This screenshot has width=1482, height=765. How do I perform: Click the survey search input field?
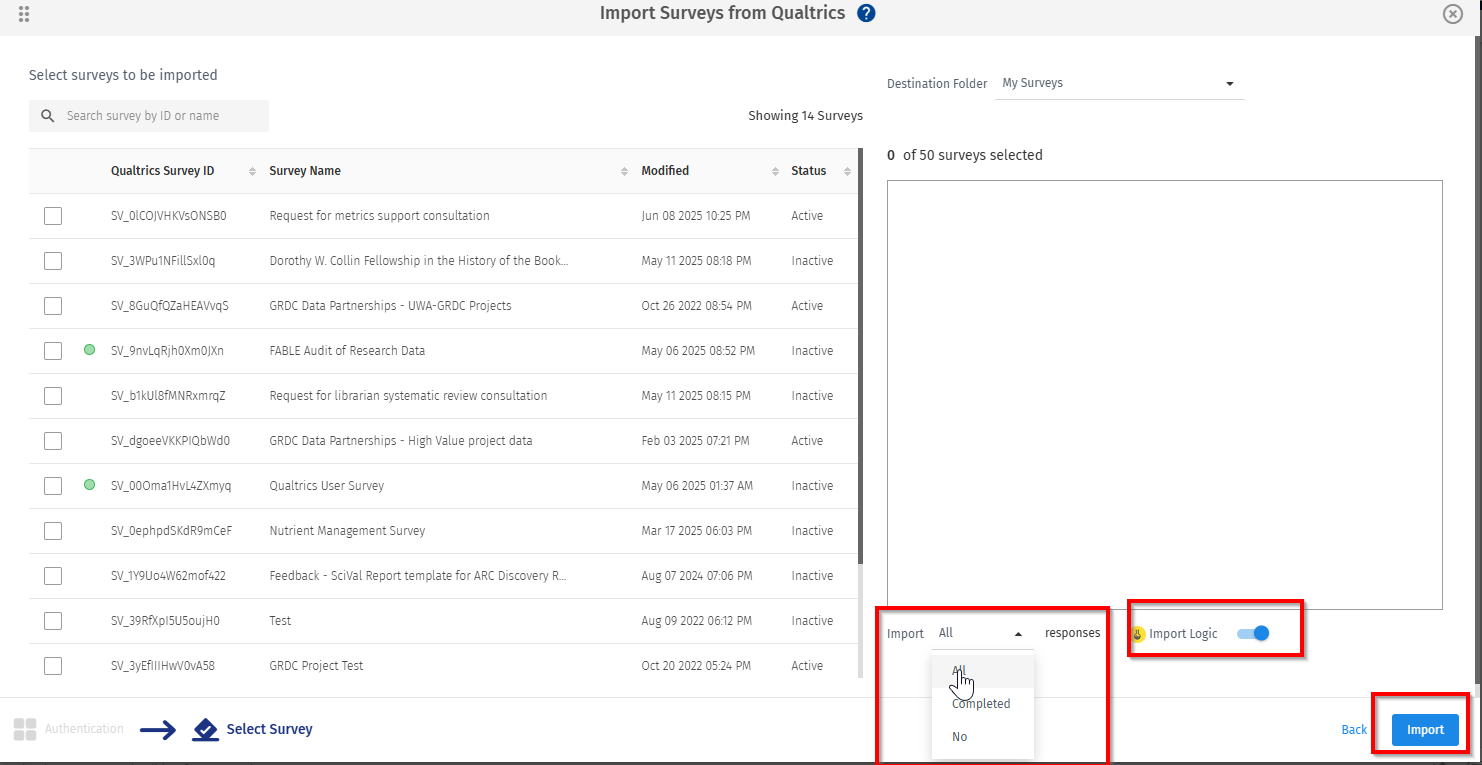tap(160, 116)
